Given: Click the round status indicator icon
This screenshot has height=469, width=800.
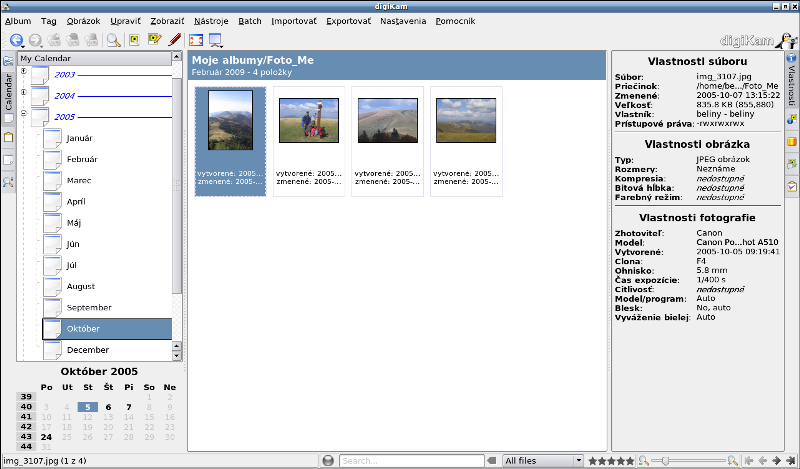Looking at the screenshot, I should click(x=328, y=461).
